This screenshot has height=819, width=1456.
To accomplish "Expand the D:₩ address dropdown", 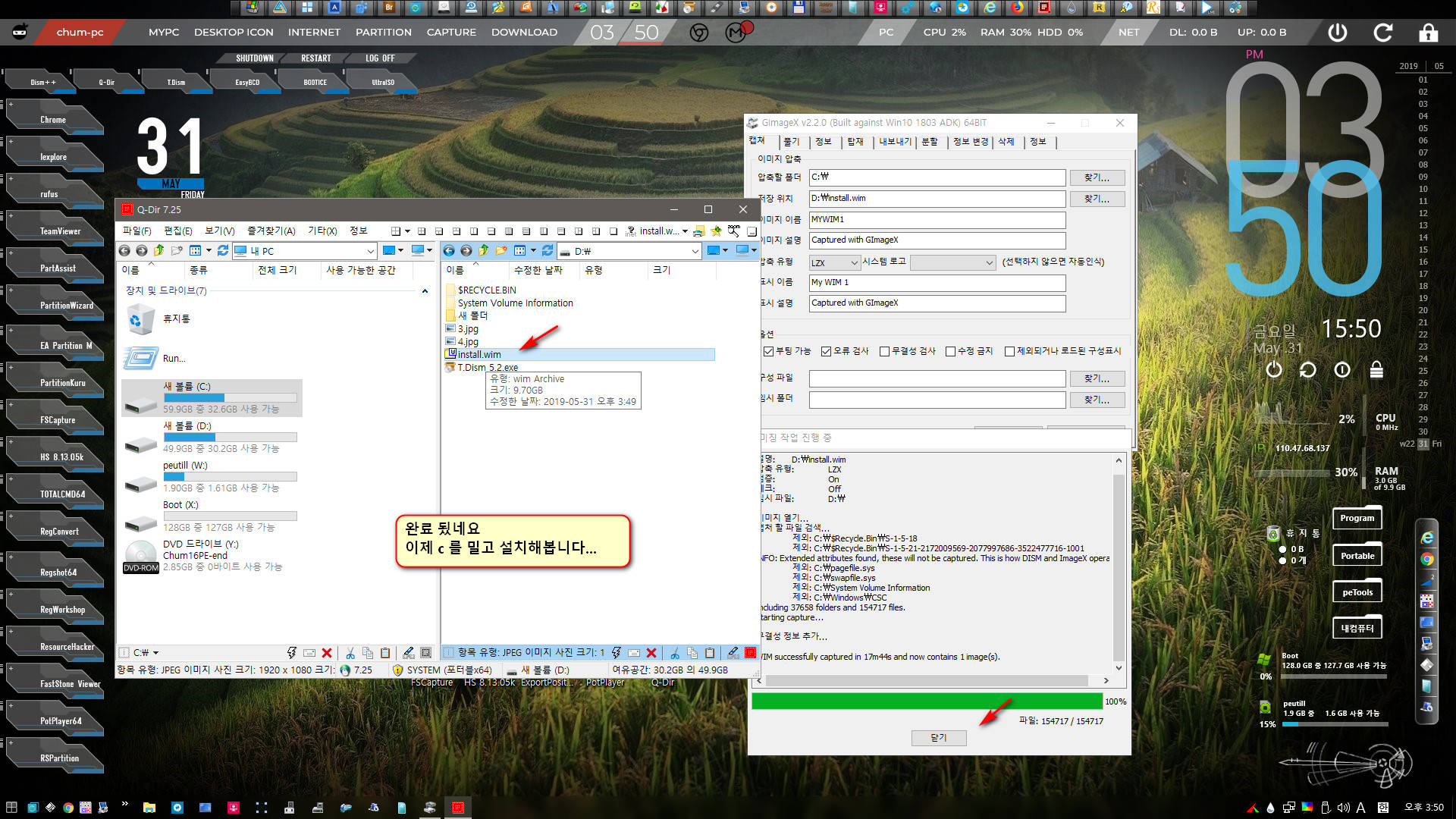I will click(695, 251).
